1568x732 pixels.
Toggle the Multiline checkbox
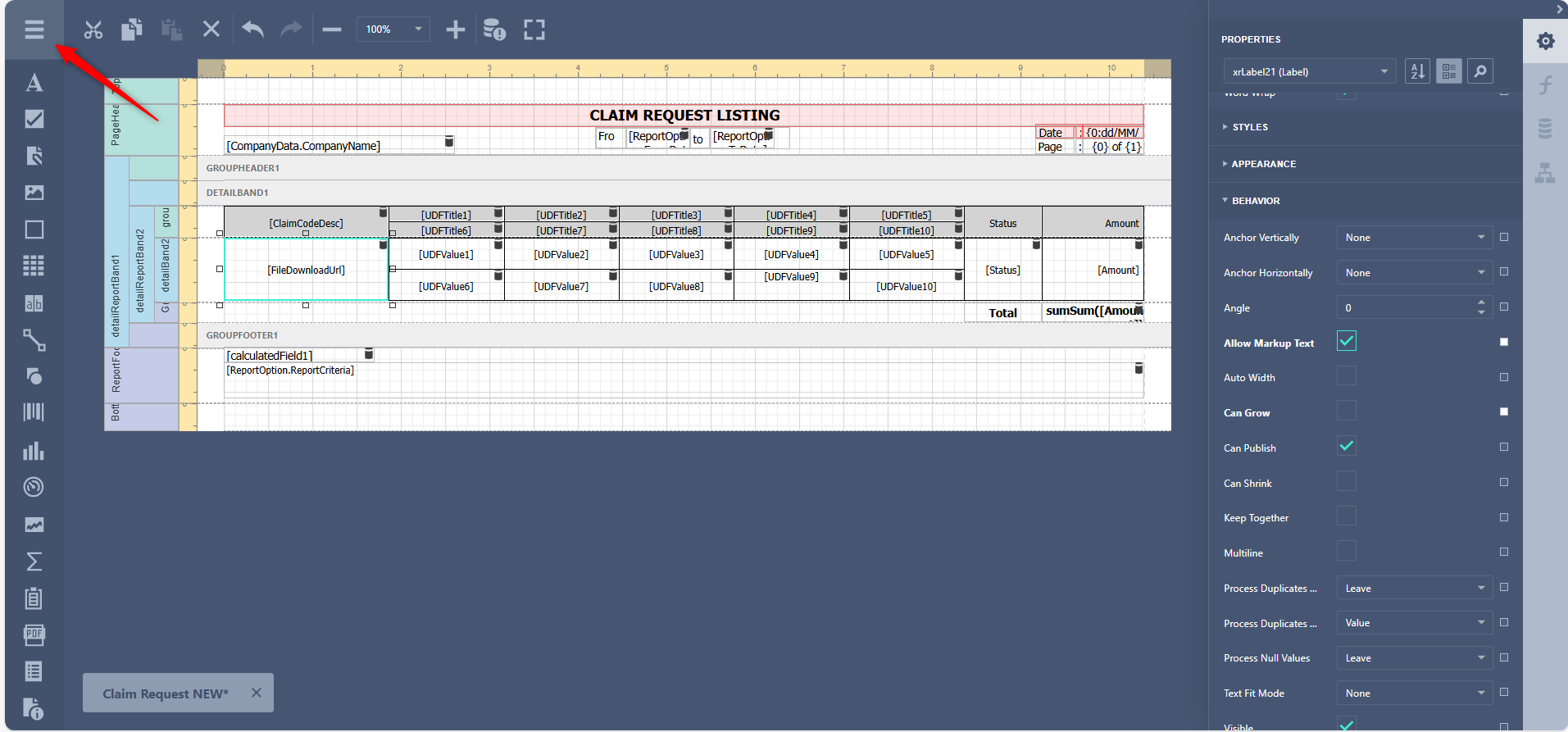click(1347, 551)
